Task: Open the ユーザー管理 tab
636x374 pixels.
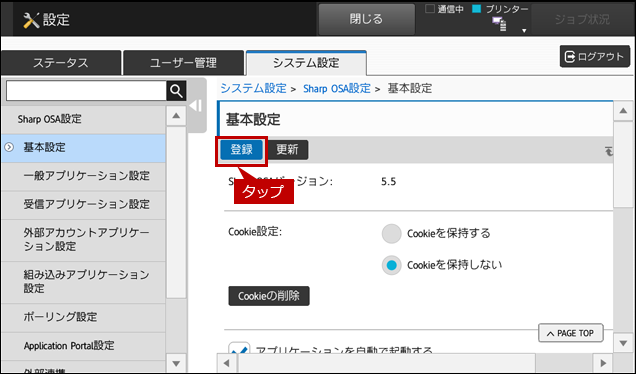Action: (183, 63)
